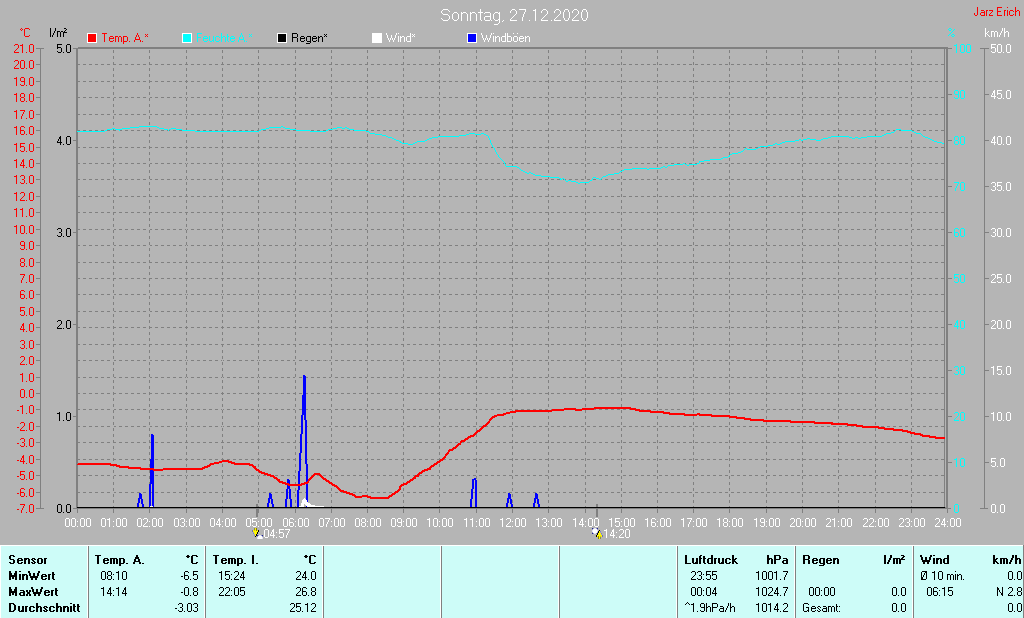
Task: Click the white Wind legend swatch
Action: coord(377,39)
